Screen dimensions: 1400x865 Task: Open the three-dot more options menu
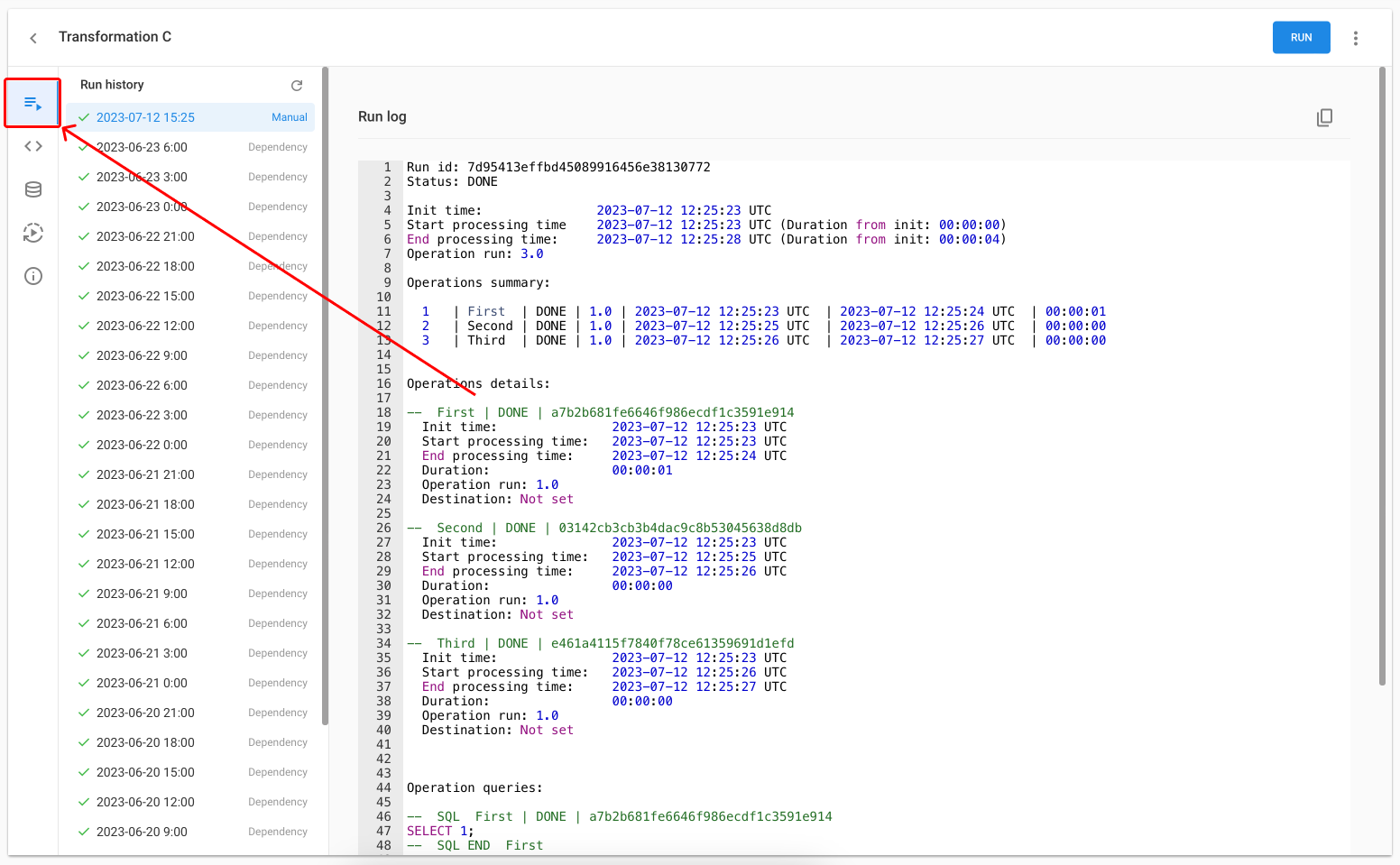(x=1356, y=38)
